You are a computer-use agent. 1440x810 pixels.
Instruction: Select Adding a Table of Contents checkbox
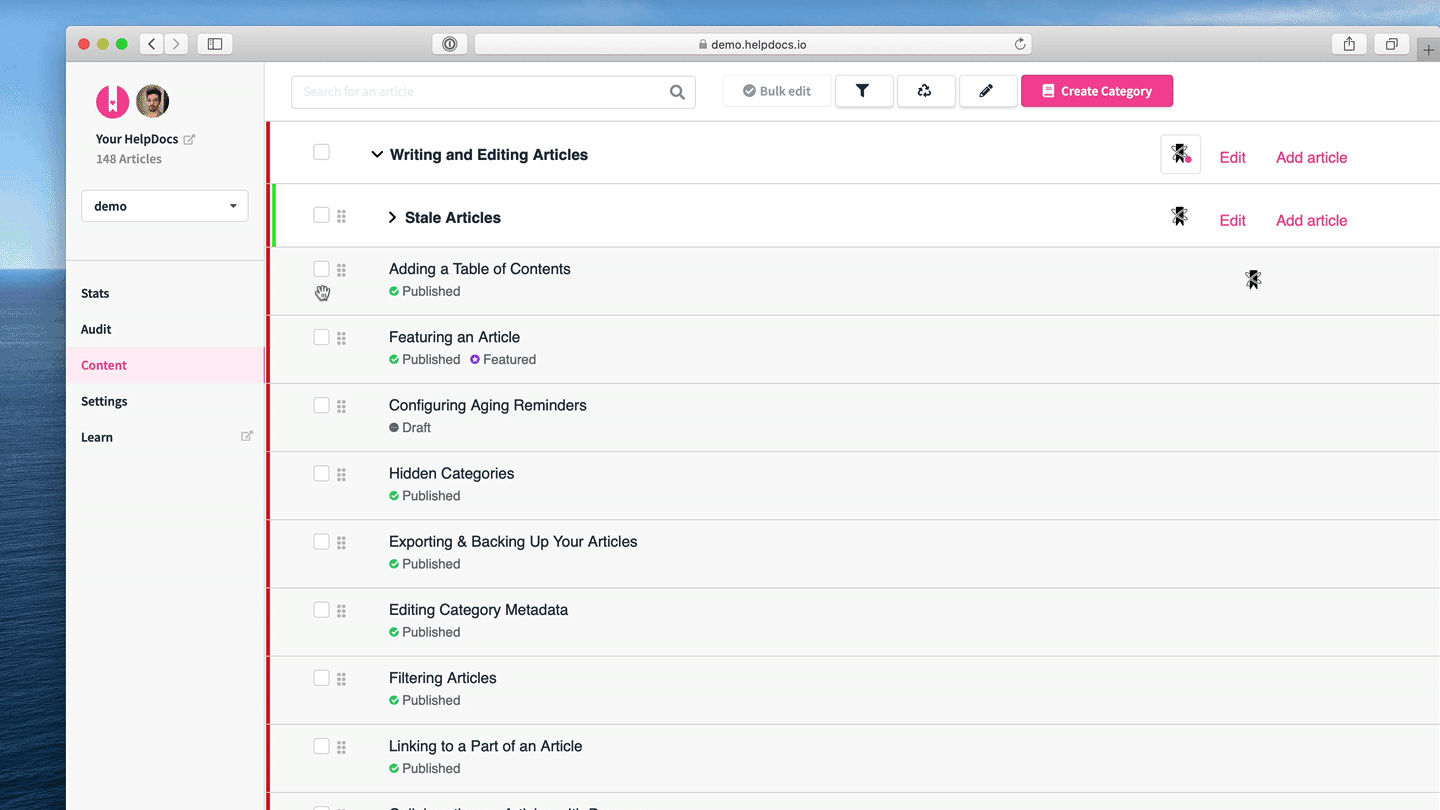click(x=321, y=269)
